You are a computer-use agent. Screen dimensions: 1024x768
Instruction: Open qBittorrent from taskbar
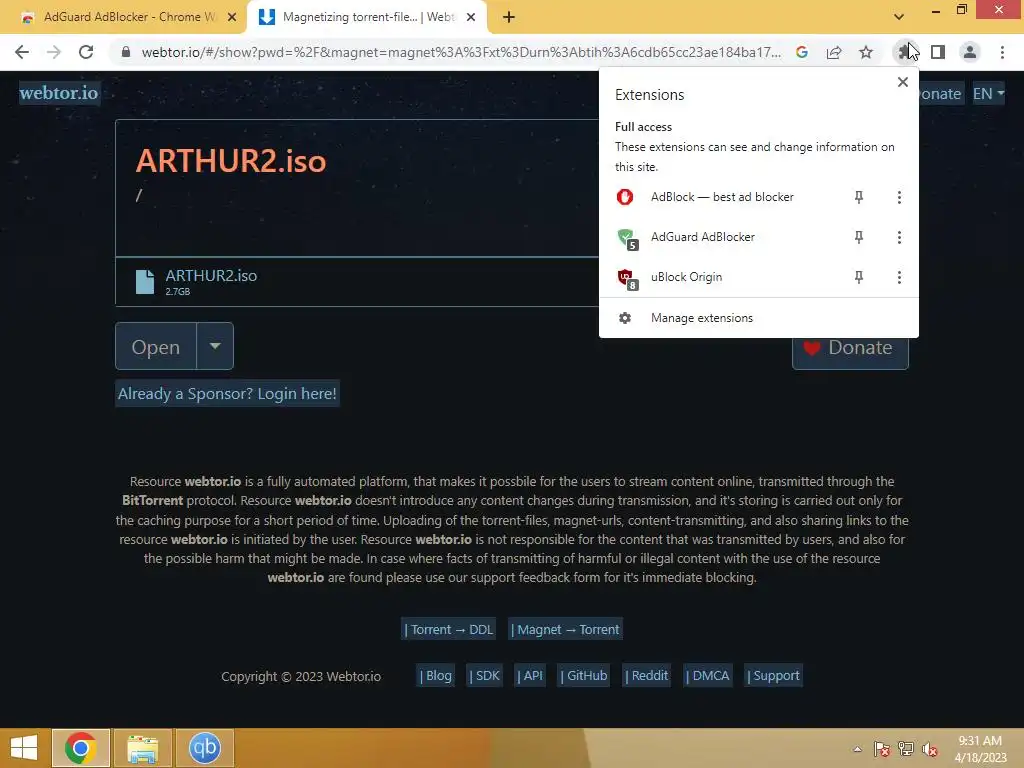(204, 748)
